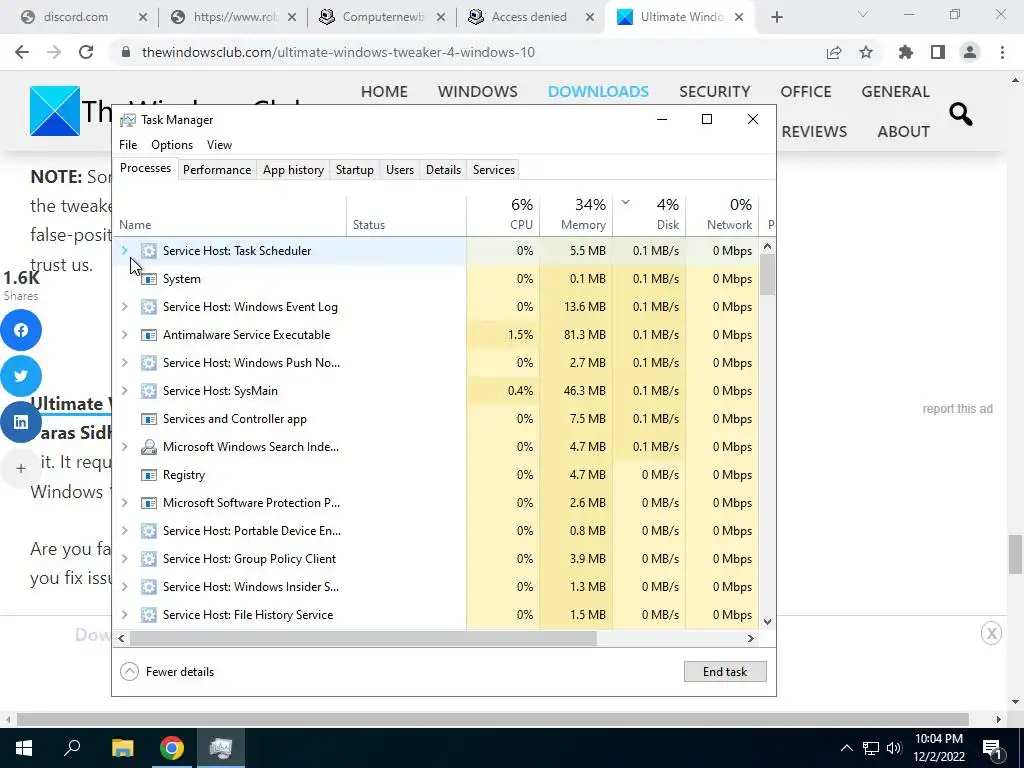Open Chrome side panel icon
This screenshot has height=768, width=1024.
click(x=938, y=52)
